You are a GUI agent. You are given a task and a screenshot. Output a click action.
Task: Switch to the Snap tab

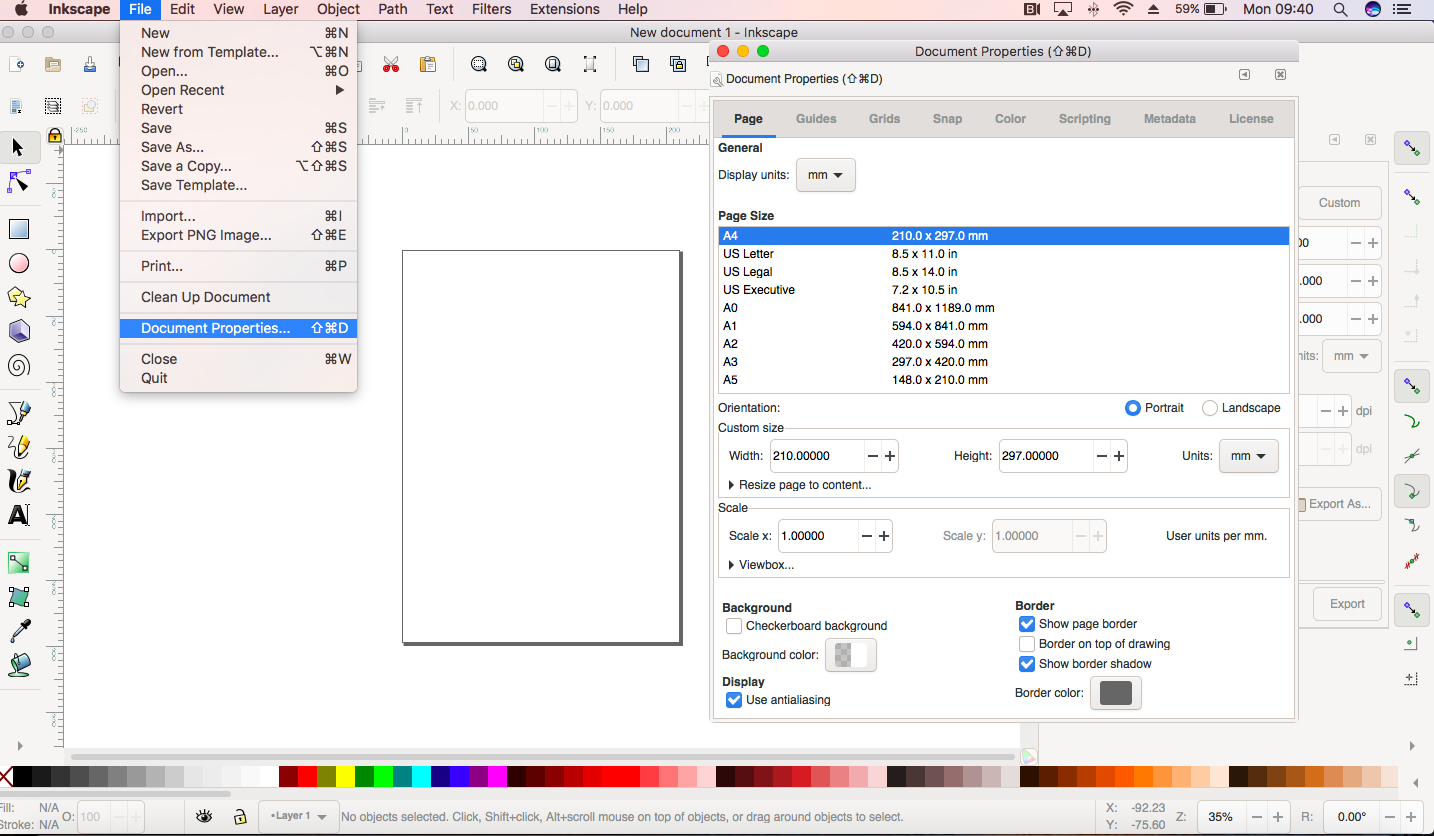tap(947, 119)
